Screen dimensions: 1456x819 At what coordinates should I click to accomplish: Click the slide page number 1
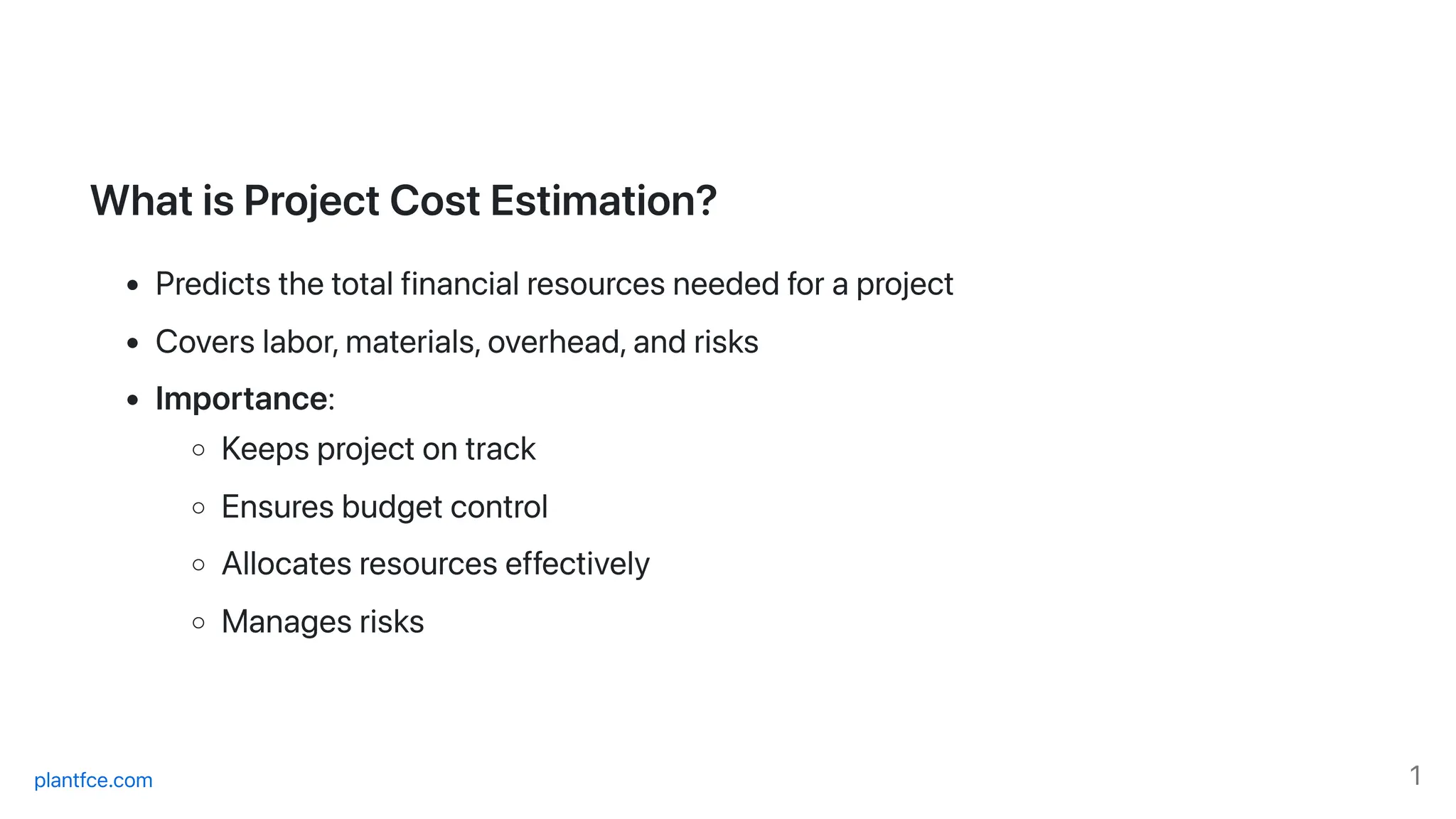click(1415, 776)
